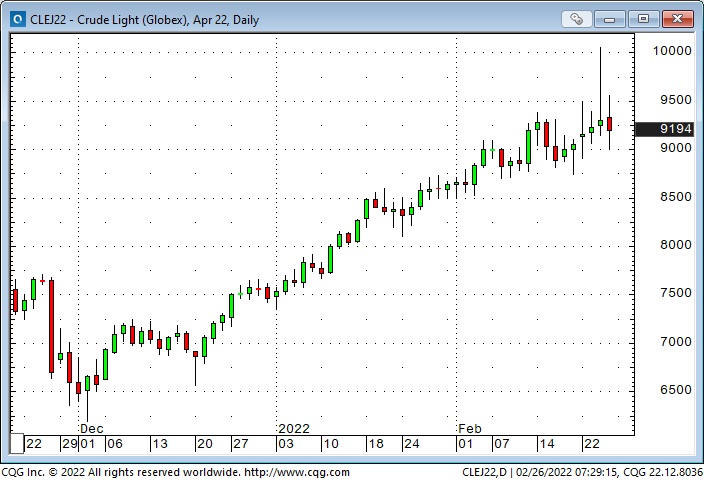Image resolution: width=704 pixels, height=480 pixels.
Task: Click the 7000 price axis label
Action: tap(676, 342)
